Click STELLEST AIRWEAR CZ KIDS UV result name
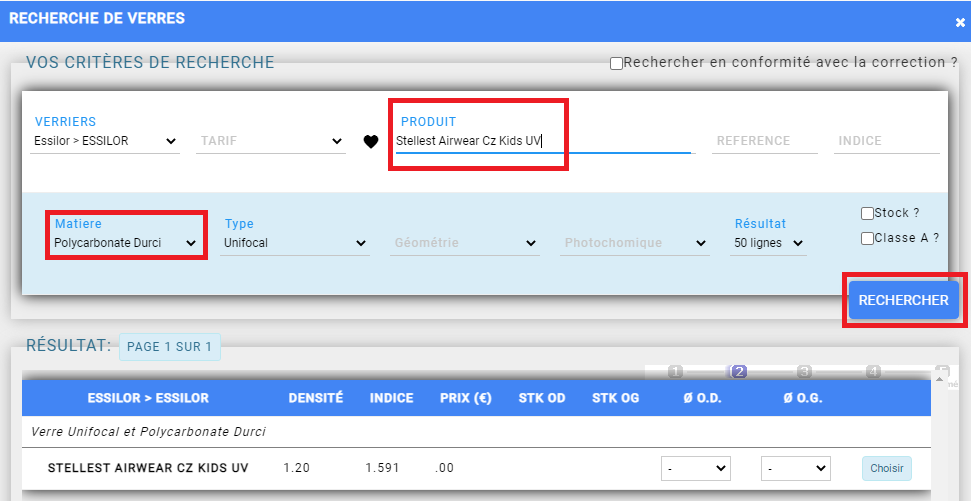The height and width of the screenshot is (501, 971). (148, 468)
